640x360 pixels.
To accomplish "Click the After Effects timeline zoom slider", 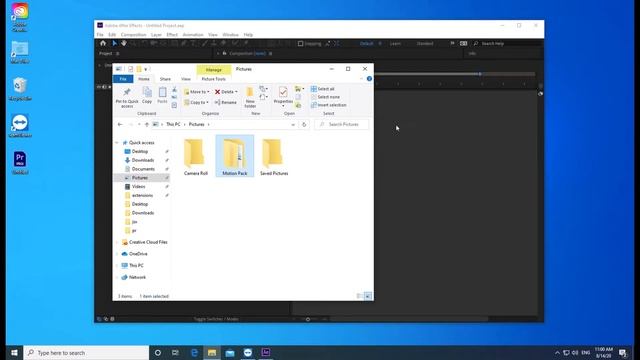I will (308, 319).
